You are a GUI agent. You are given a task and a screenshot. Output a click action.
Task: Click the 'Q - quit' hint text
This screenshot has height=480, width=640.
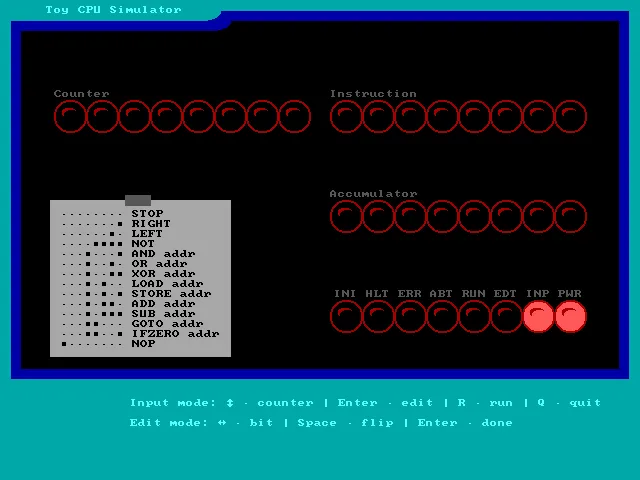point(569,403)
